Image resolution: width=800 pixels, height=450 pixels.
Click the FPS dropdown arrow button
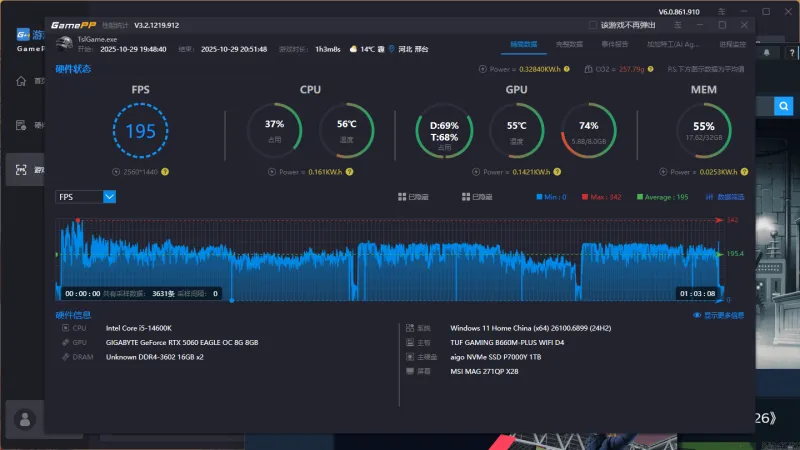[110, 197]
